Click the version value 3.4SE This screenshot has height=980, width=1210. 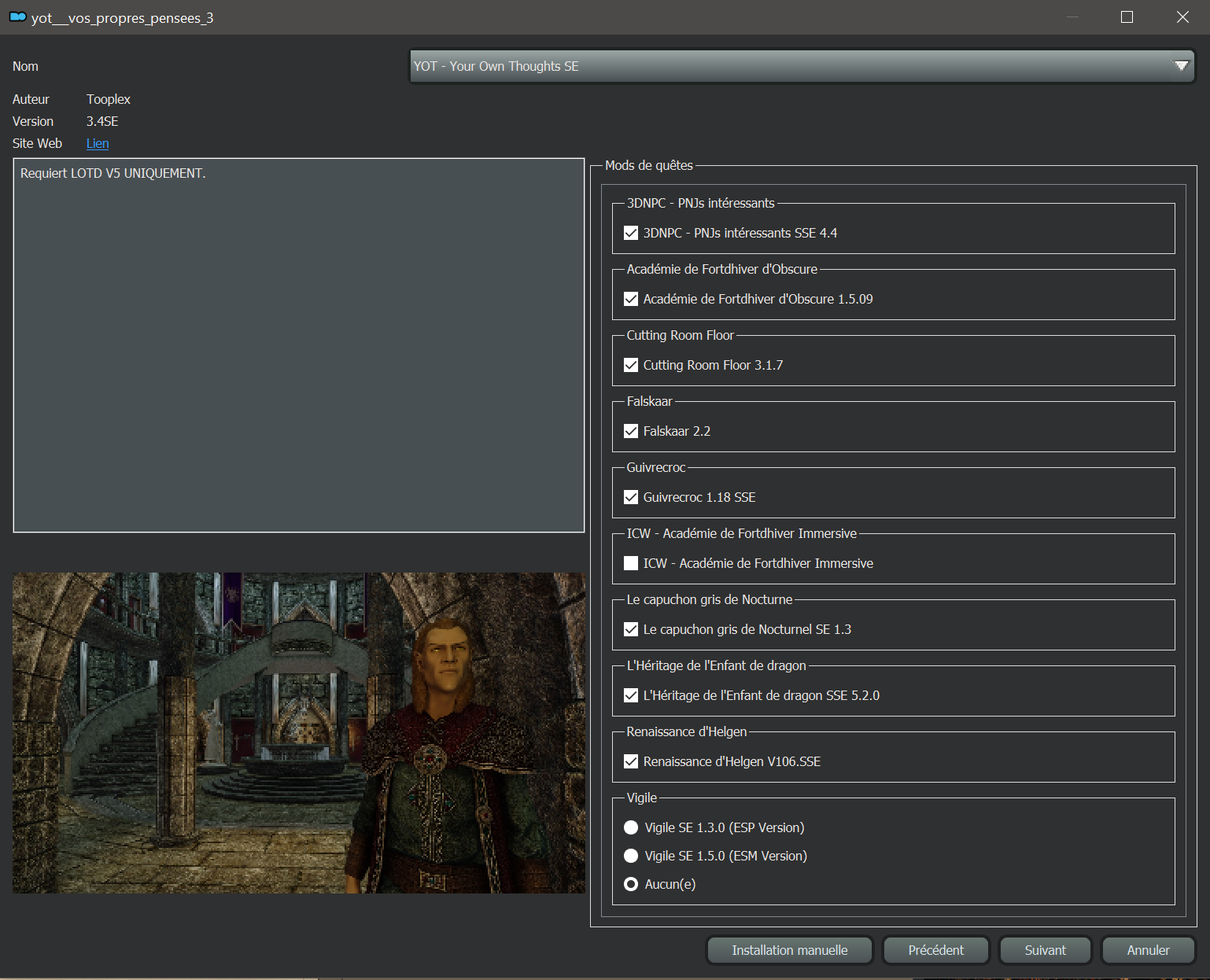click(x=102, y=121)
